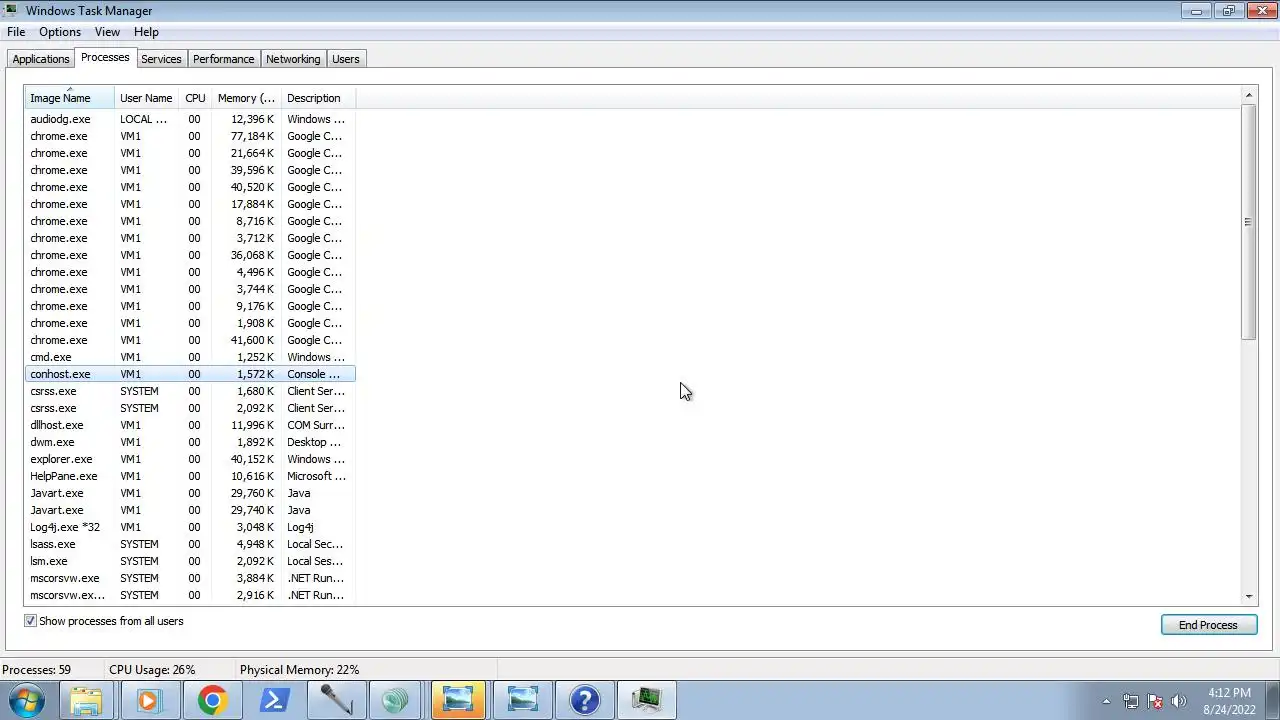This screenshot has height=720, width=1280.
Task: Select csrss.exe using 1,680 K memory
Action: pos(190,391)
